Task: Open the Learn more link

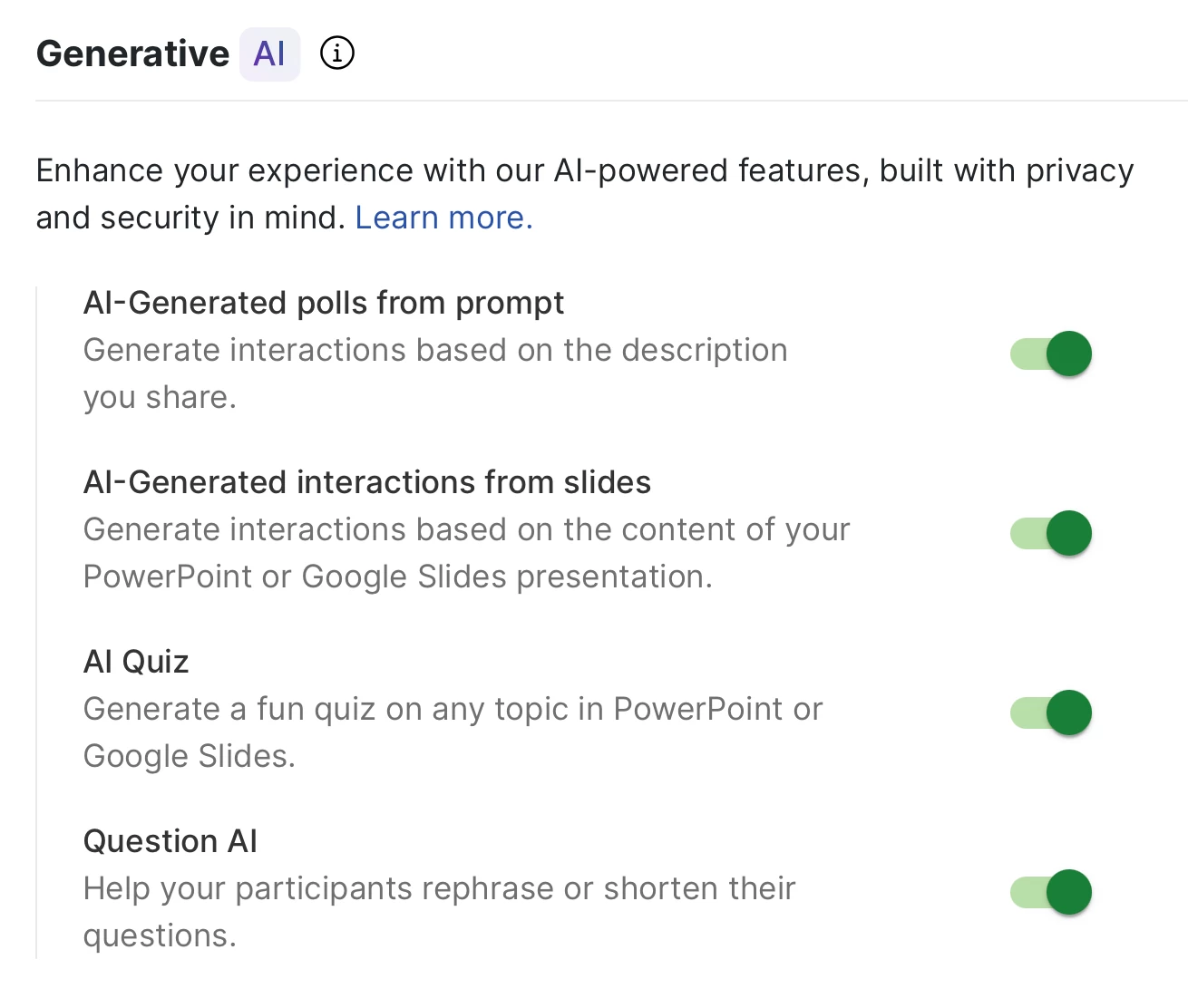Action: pos(443,218)
